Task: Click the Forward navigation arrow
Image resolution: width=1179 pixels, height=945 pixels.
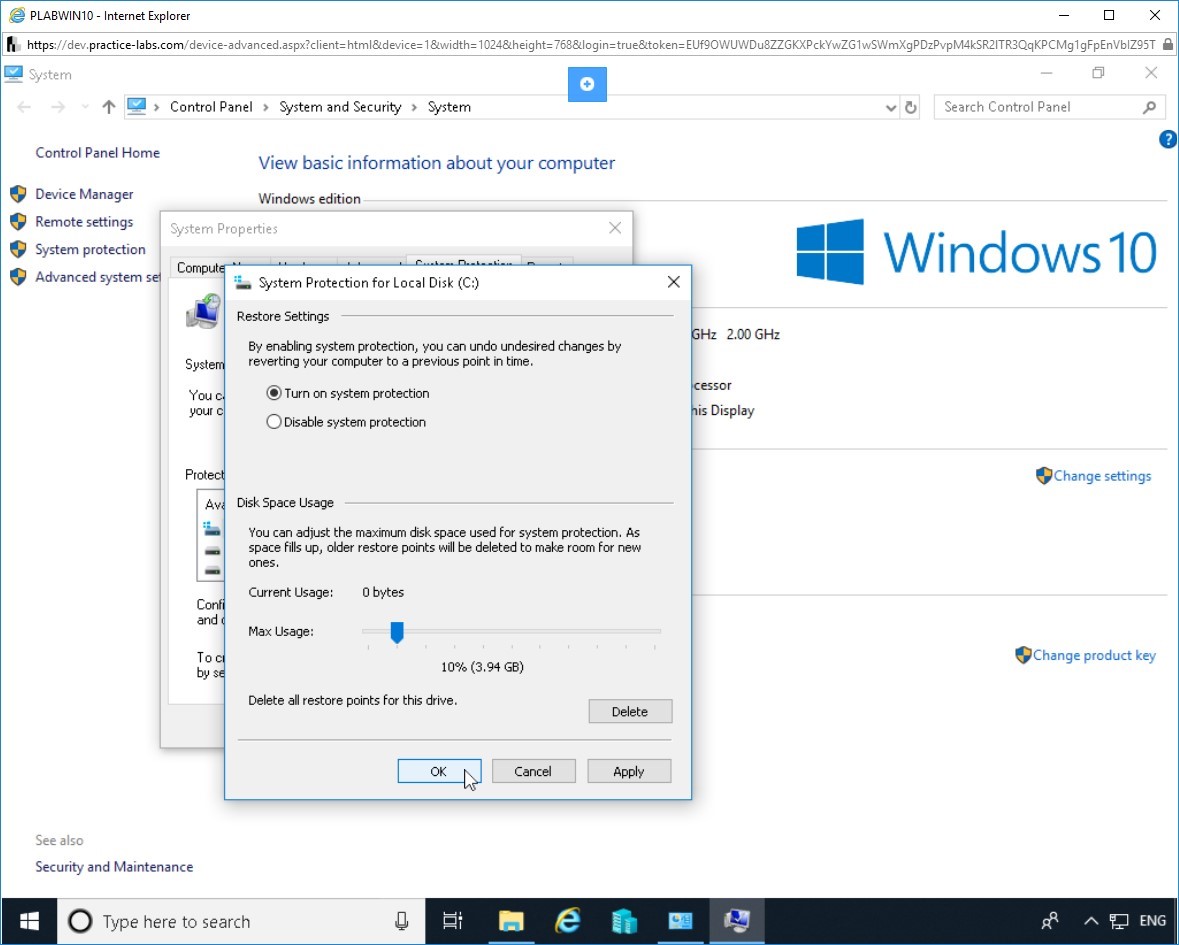Action: (58, 107)
